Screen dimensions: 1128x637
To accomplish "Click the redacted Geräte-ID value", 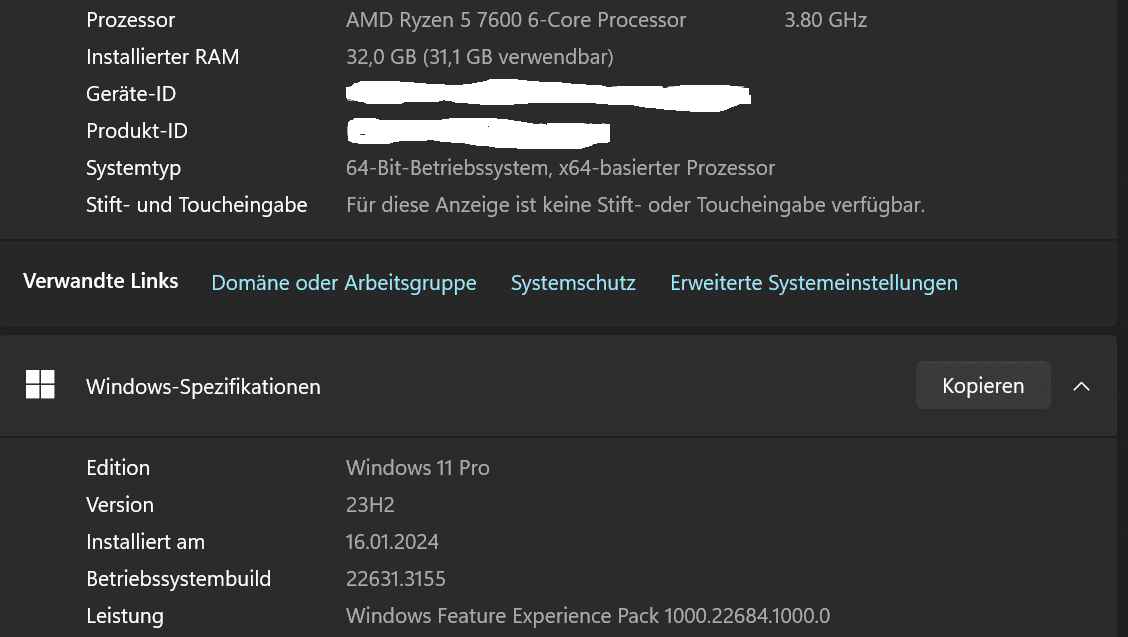I will [548, 96].
